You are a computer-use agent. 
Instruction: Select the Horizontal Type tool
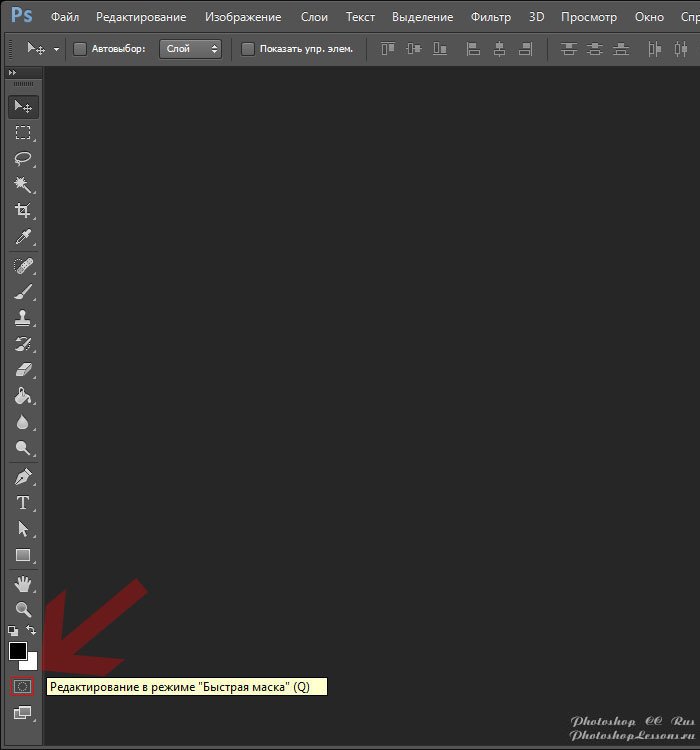tap(23, 503)
